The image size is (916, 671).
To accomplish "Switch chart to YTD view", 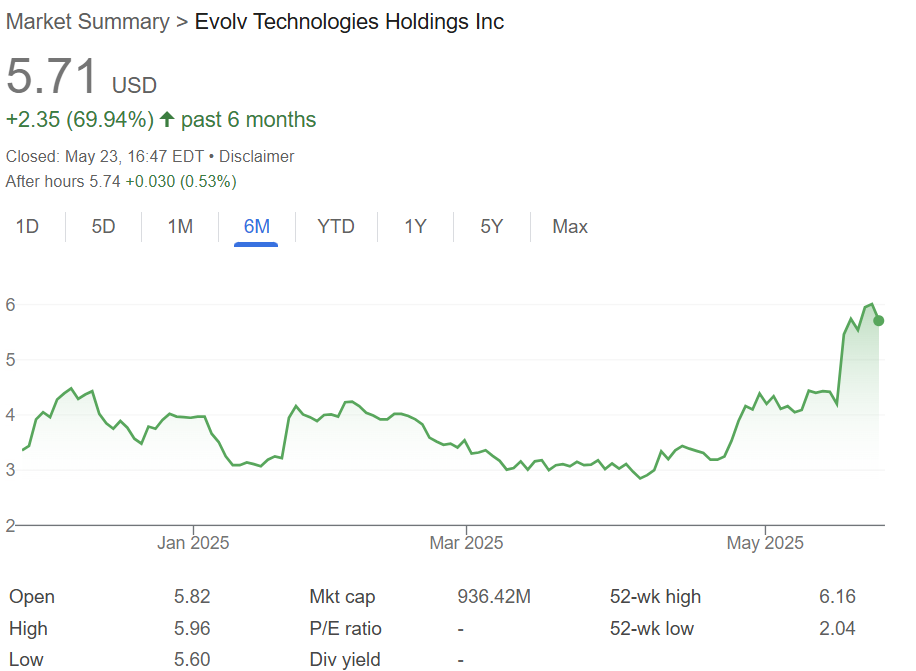I will click(336, 227).
